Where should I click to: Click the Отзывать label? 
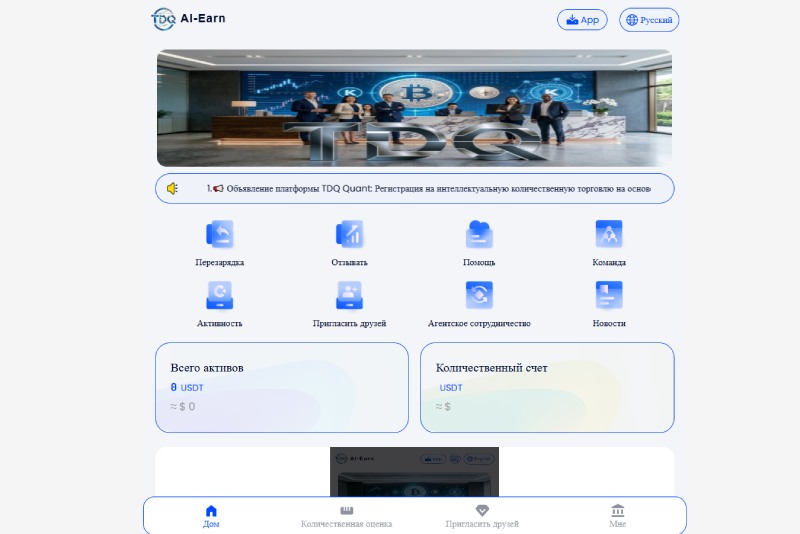point(349,262)
